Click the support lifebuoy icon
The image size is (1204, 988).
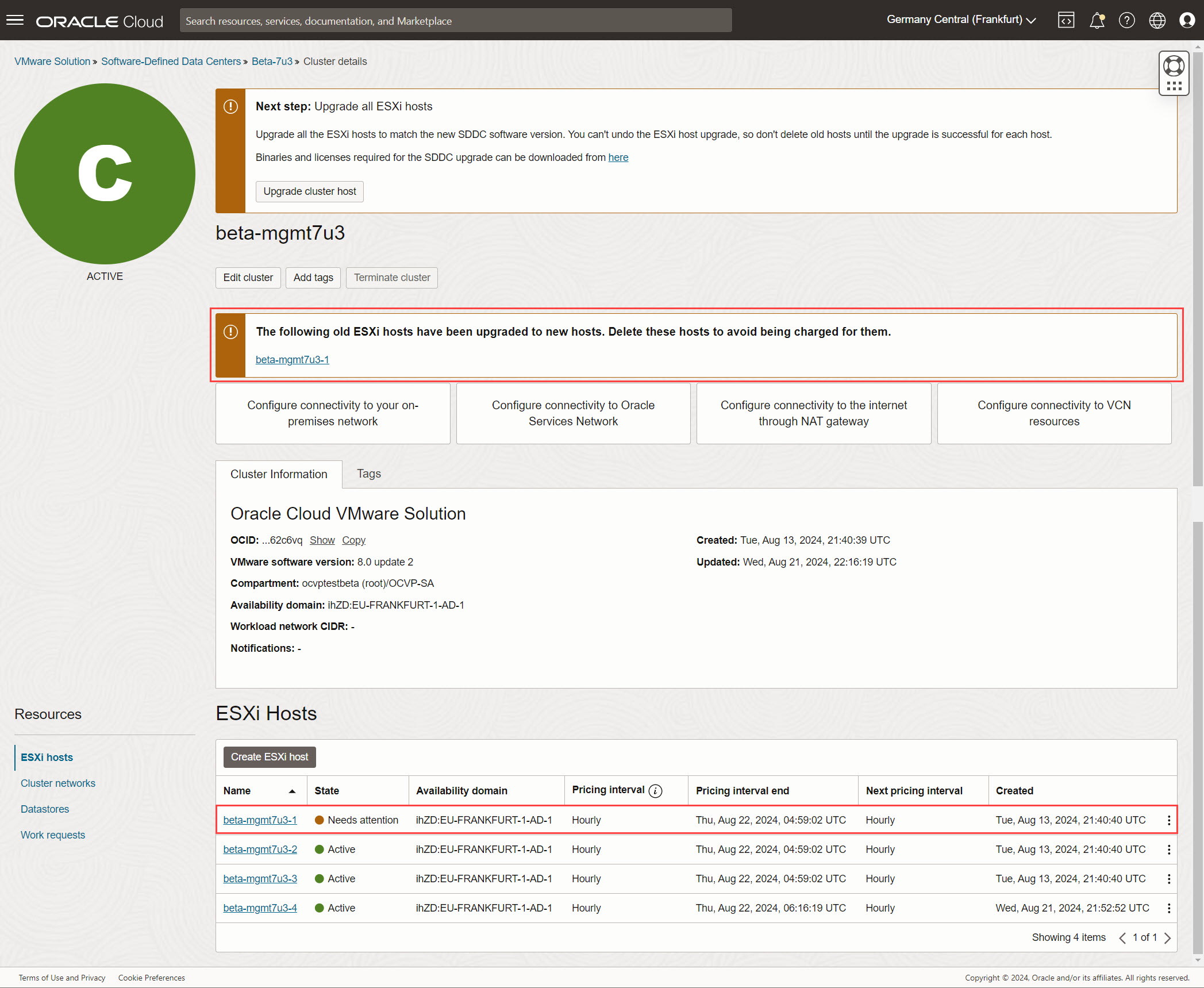pos(1174,66)
